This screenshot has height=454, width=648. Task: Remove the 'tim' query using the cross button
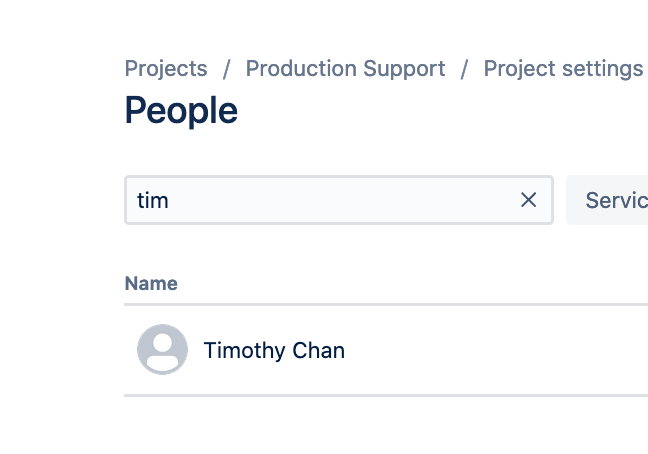pos(528,200)
